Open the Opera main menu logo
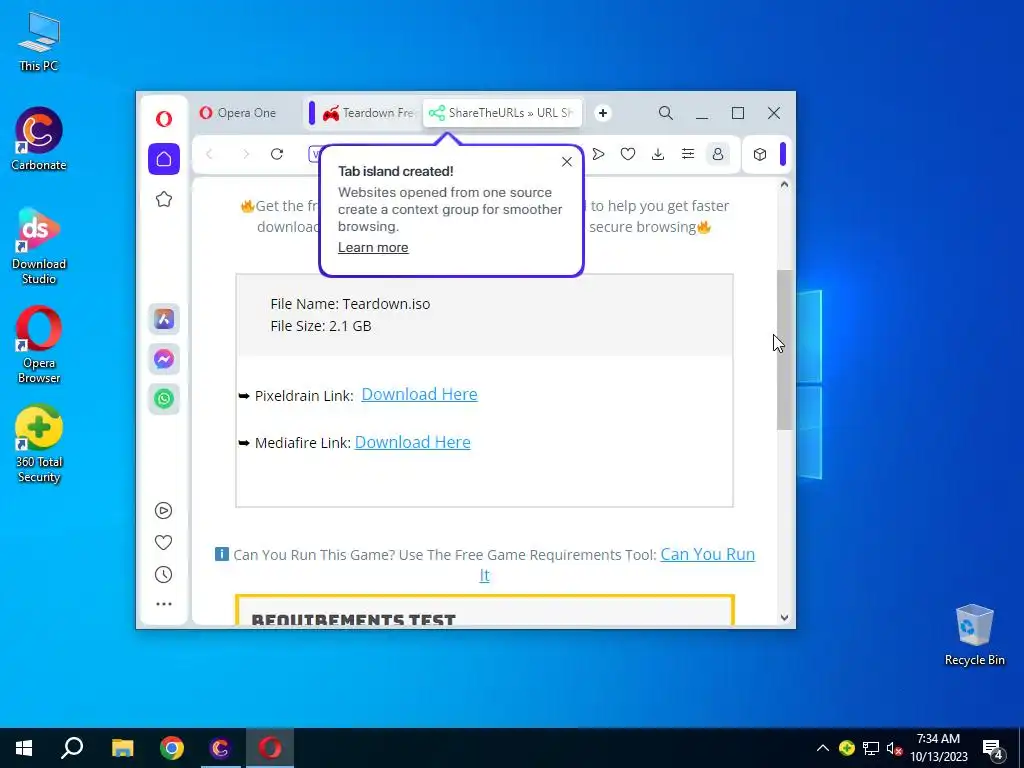Image resolution: width=1024 pixels, height=768 pixels. coord(164,118)
